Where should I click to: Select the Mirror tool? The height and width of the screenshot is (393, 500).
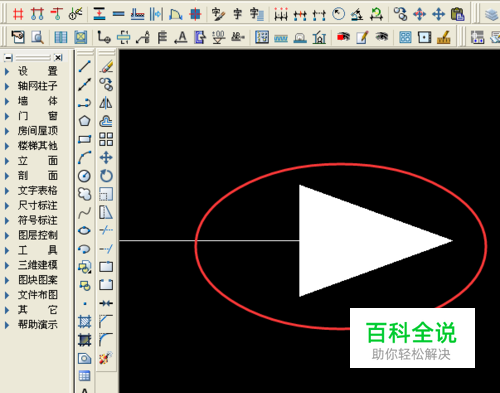point(106,103)
